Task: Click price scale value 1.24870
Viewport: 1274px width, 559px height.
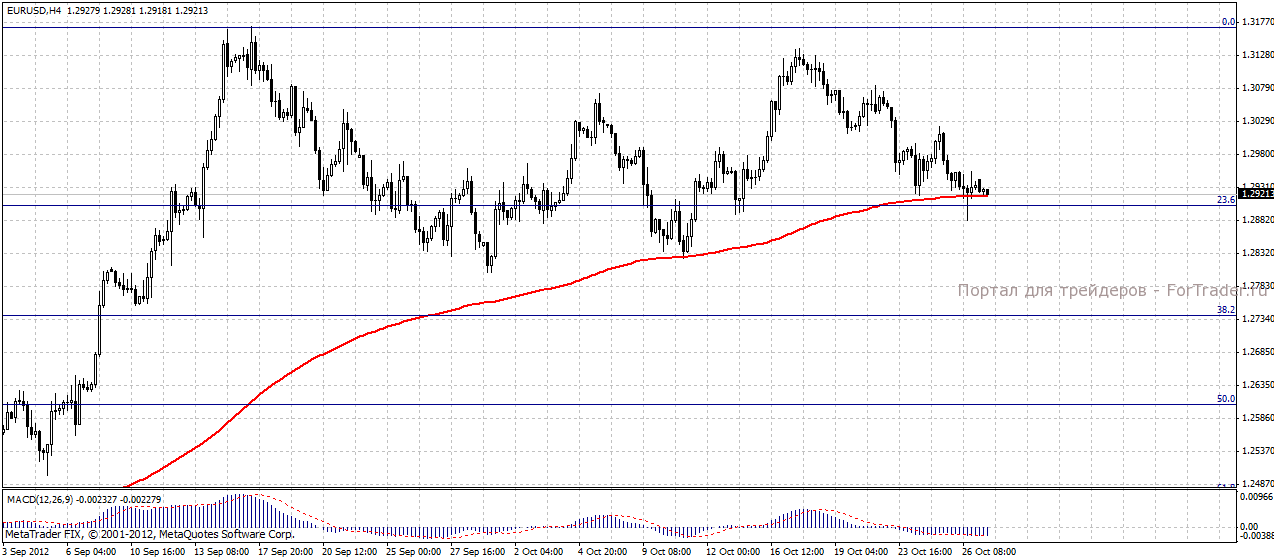Action: [1257, 483]
